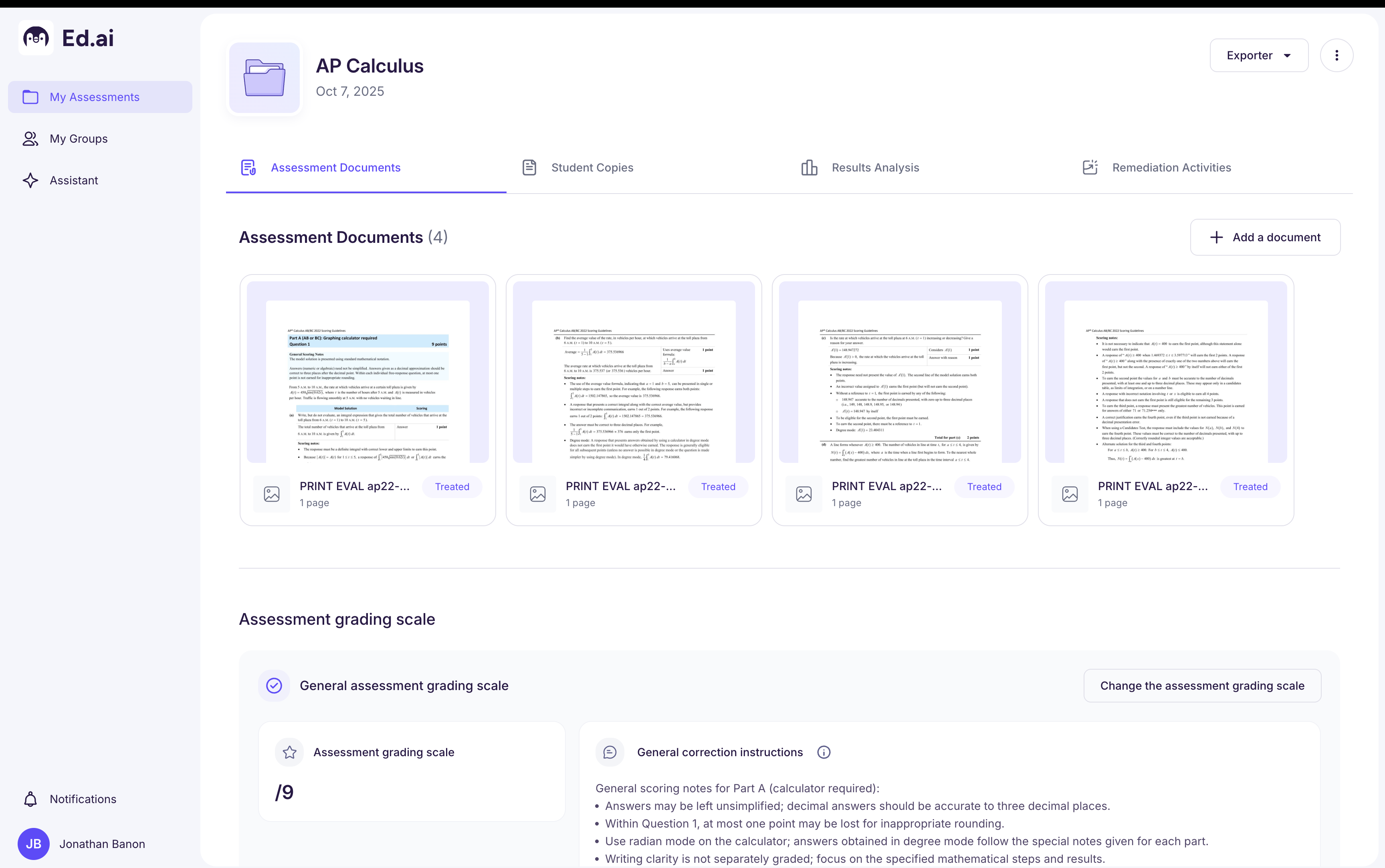Viewport: 1385px width, 868px height.
Task: Open the three-dot options menu
Action: coord(1336,55)
